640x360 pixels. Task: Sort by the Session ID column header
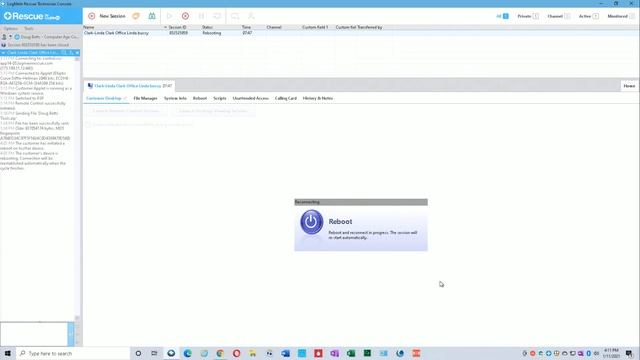coord(178,27)
